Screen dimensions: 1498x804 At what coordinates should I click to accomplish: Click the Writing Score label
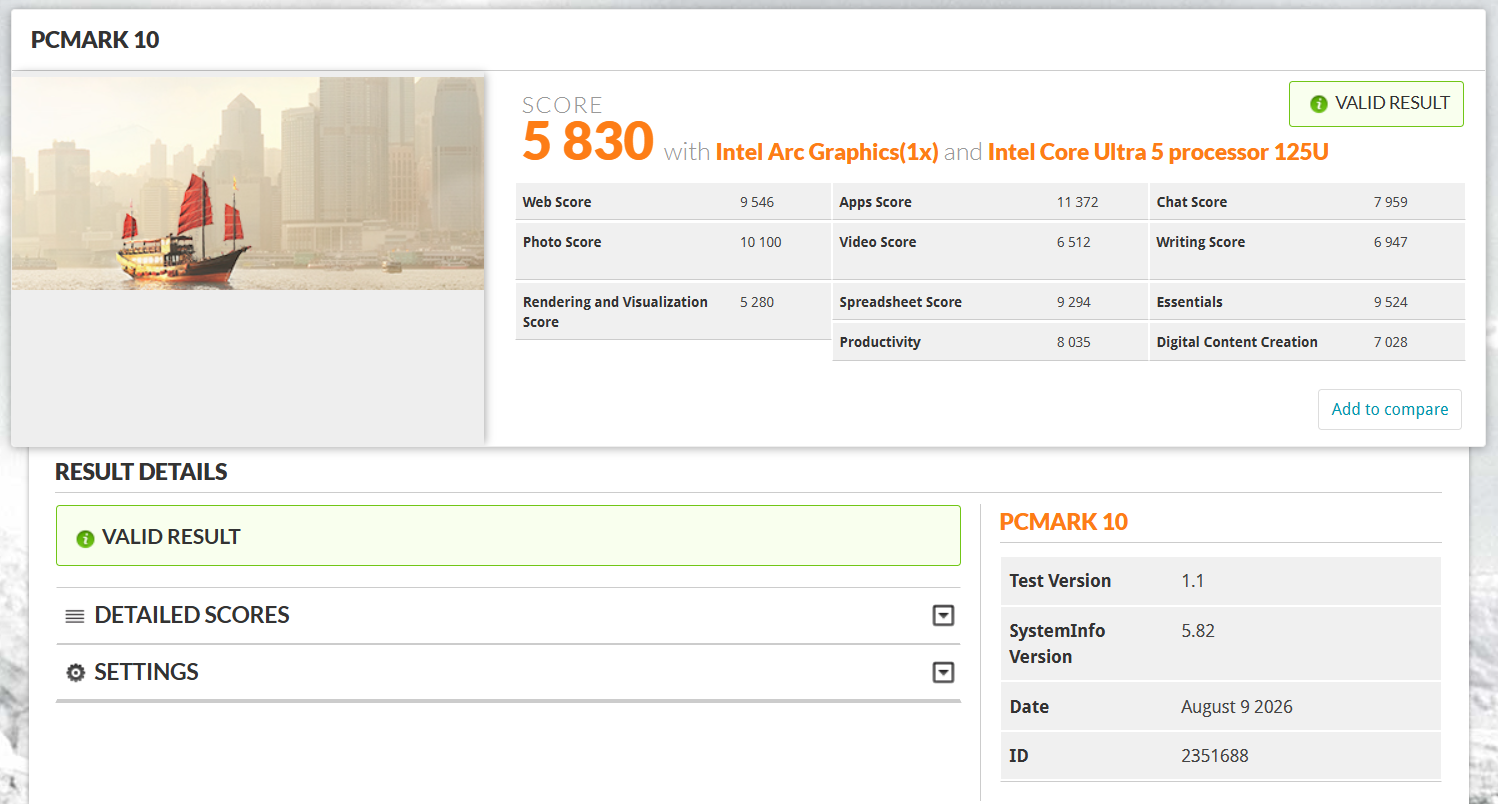point(1201,242)
